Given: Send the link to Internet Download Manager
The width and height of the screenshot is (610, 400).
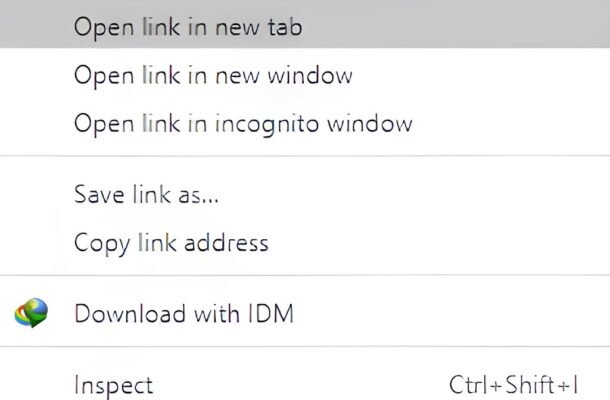Looking at the screenshot, I should [184, 314].
